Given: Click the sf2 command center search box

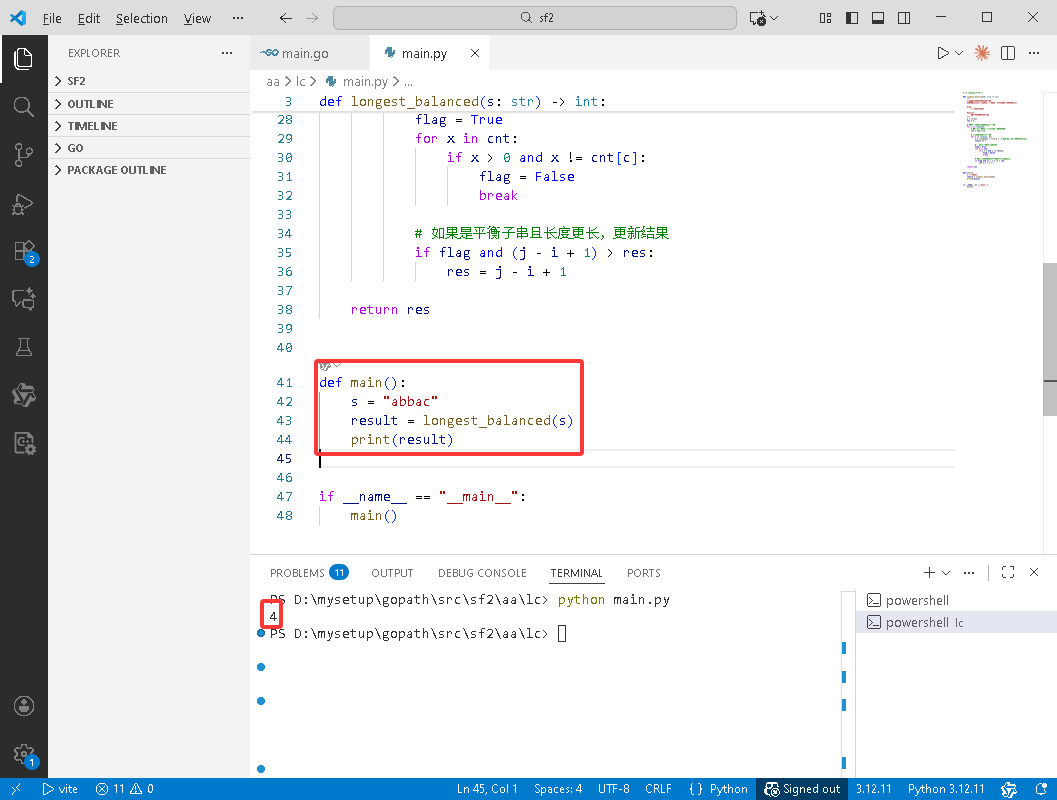Looking at the screenshot, I should (535, 18).
